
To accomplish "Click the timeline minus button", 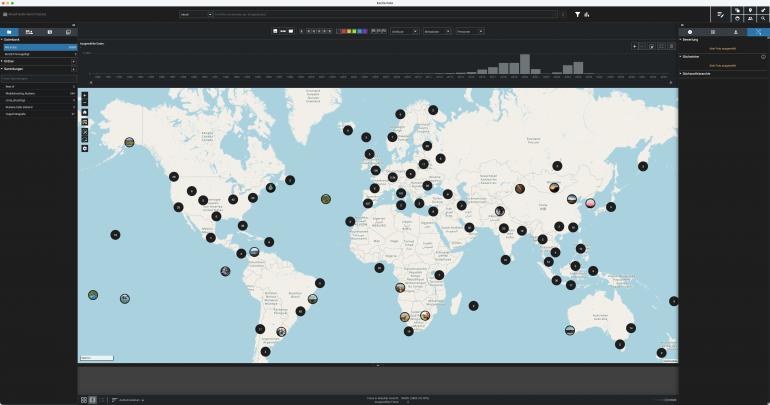I will click(643, 46).
